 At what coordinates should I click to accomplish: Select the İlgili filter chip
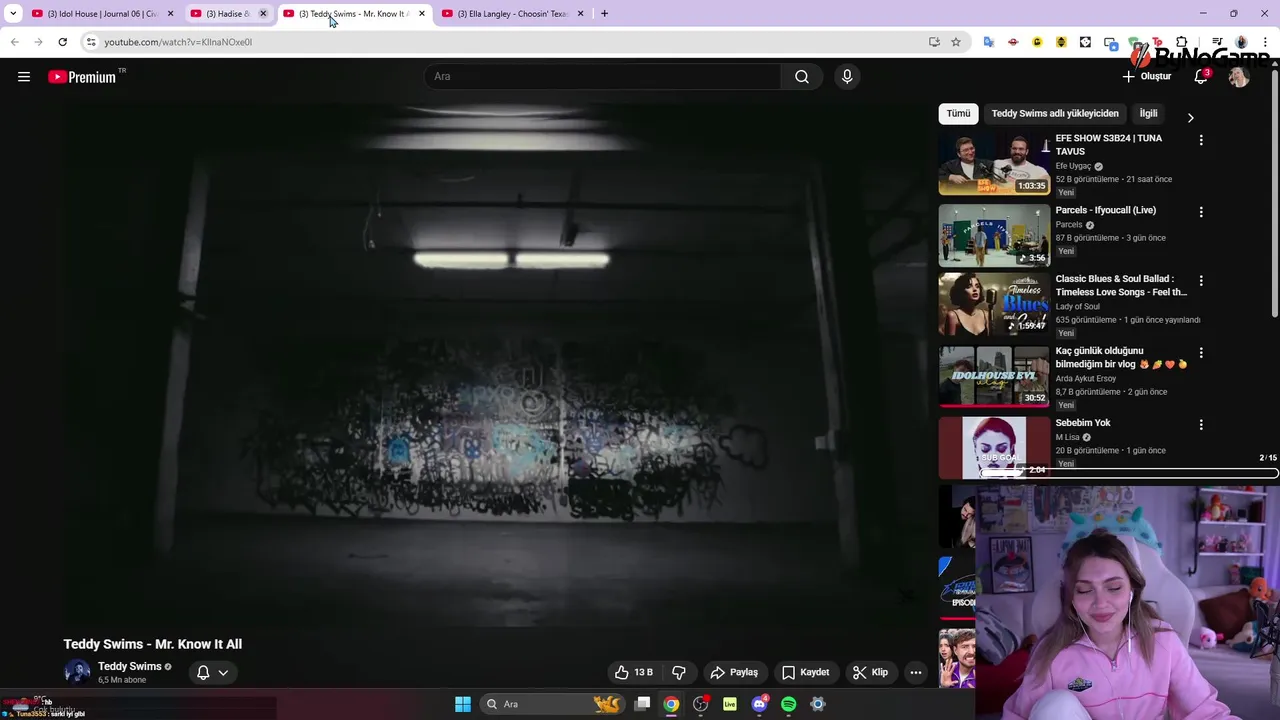pyautogui.click(x=1148, y=114)
